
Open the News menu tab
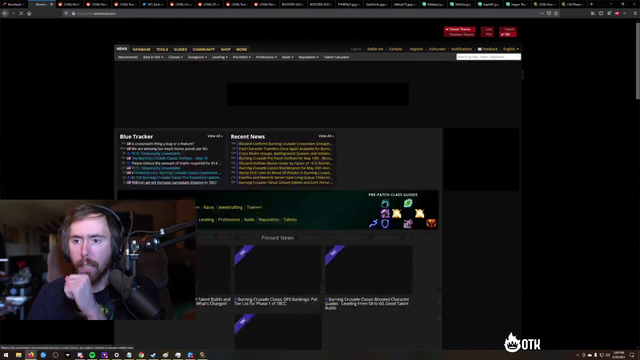coord(122,49)
